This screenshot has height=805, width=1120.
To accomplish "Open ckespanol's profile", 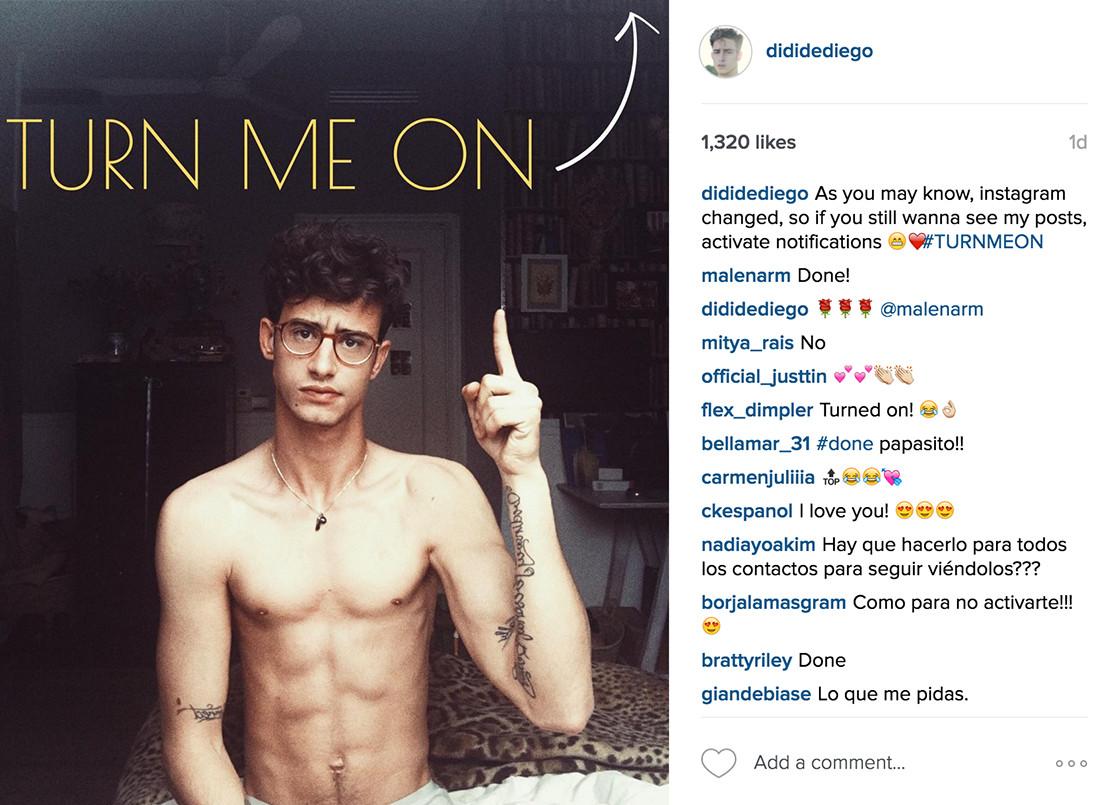I will pos(746,511).
